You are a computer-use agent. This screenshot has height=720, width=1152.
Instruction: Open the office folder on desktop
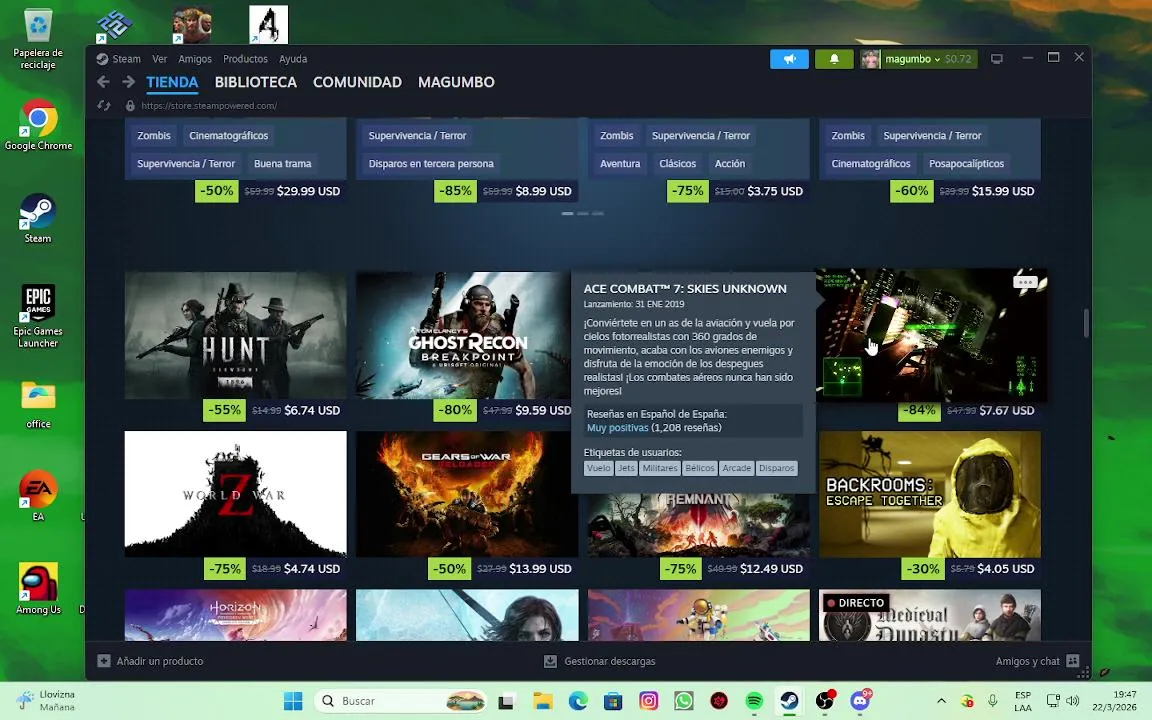pos(37,404)
